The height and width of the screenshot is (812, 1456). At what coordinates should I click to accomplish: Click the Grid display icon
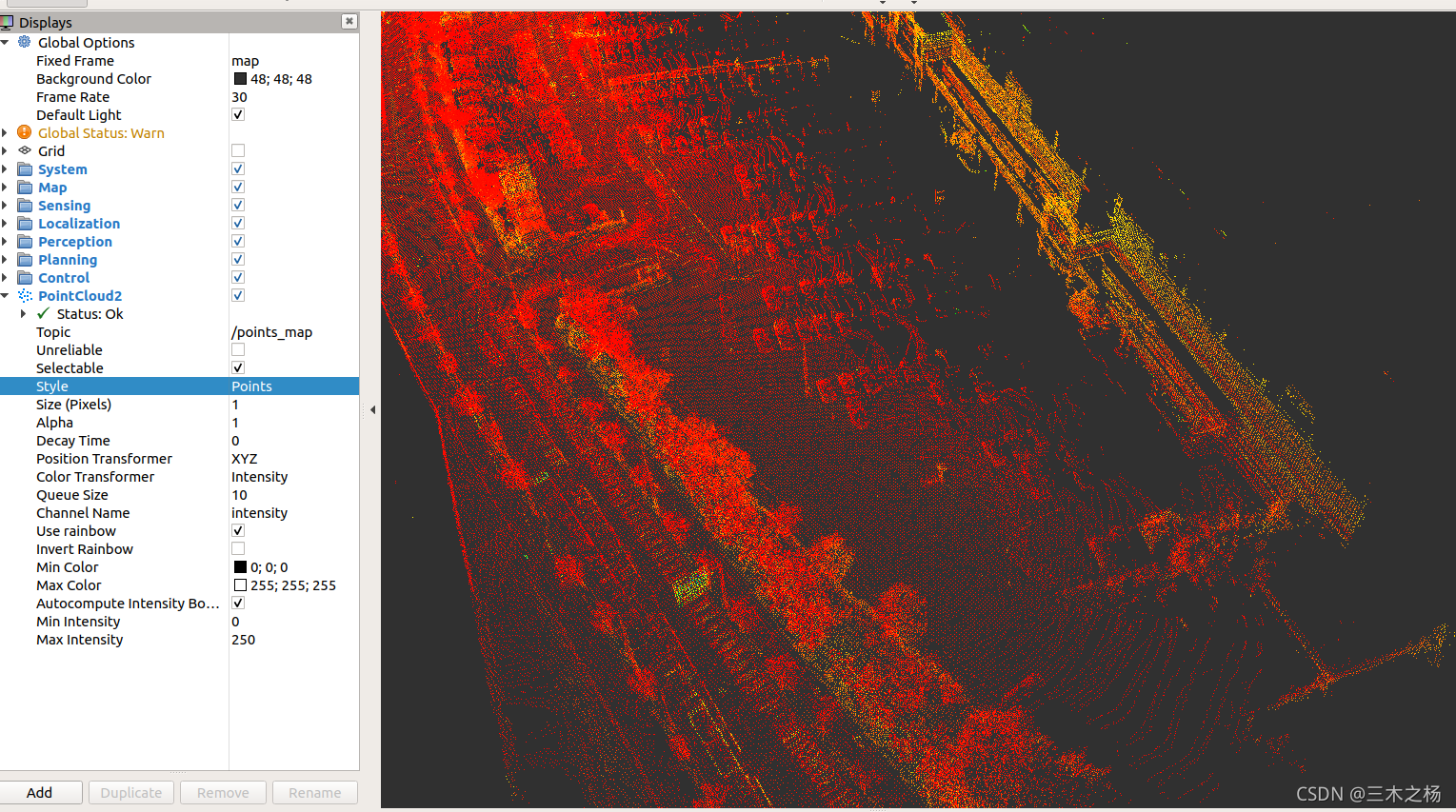25,150
